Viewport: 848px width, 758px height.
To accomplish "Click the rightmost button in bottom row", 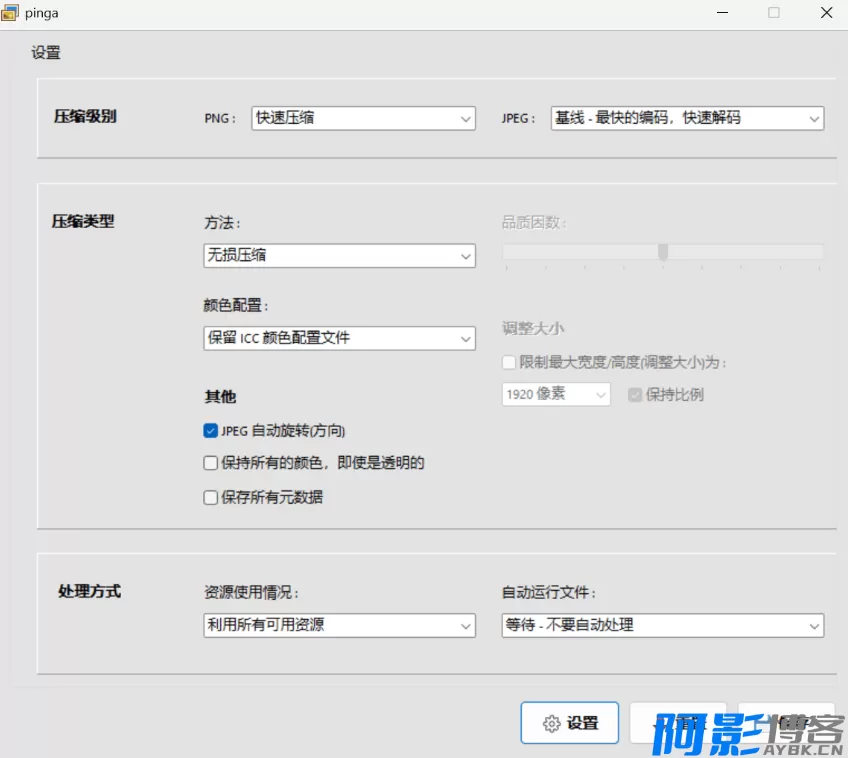I will pyautogui.click(x=786, y=722).
